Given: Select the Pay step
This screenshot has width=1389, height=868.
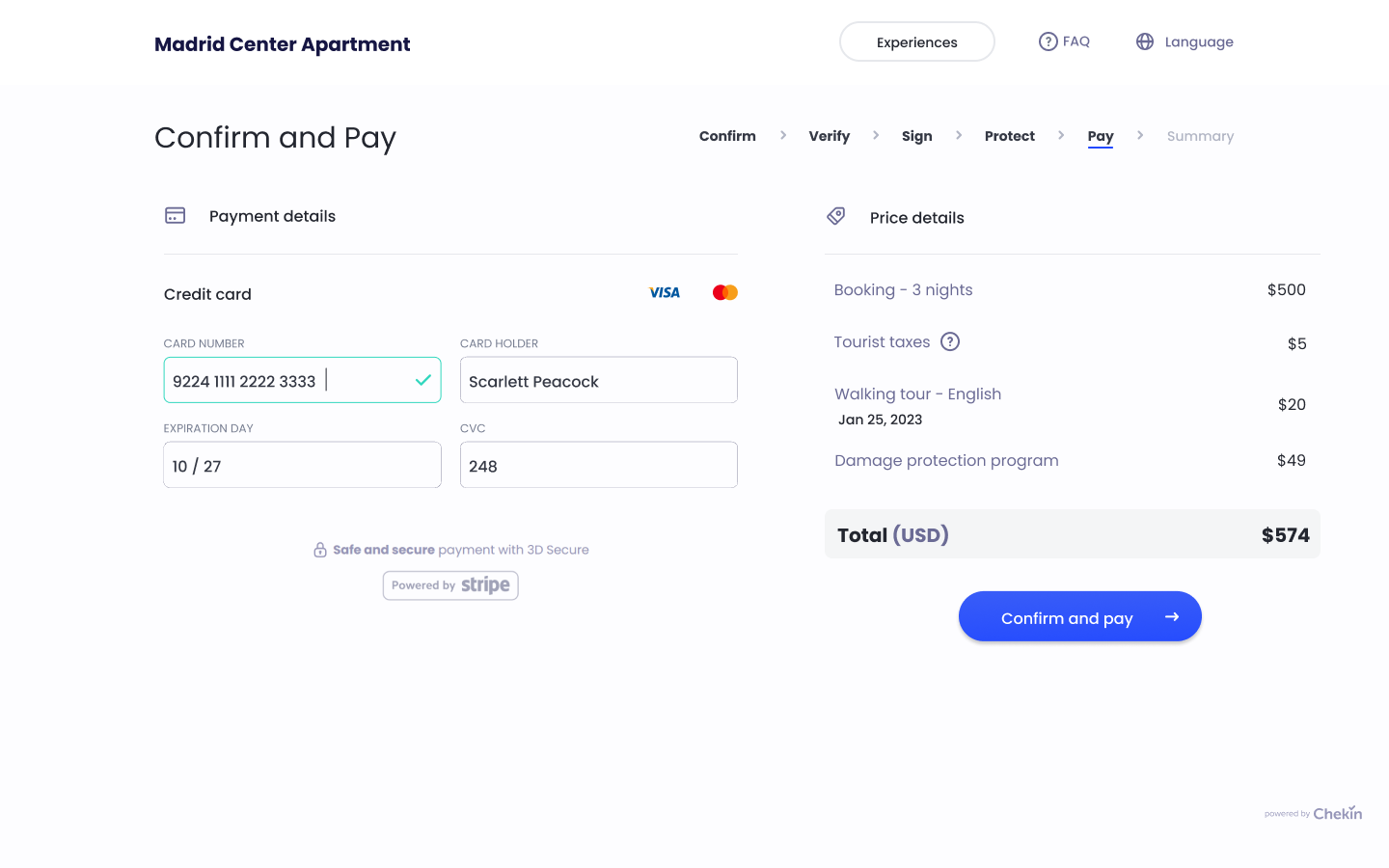Looking at the screenshot, I should pos(1101,137).
